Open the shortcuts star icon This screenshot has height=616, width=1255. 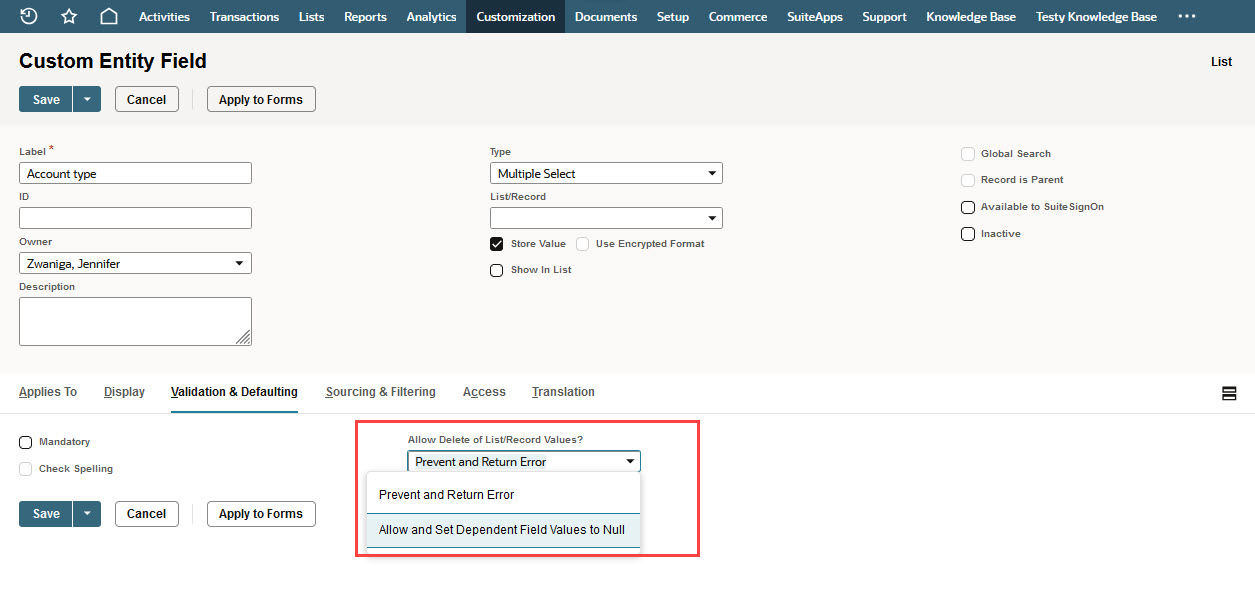(x=68, y=16)
